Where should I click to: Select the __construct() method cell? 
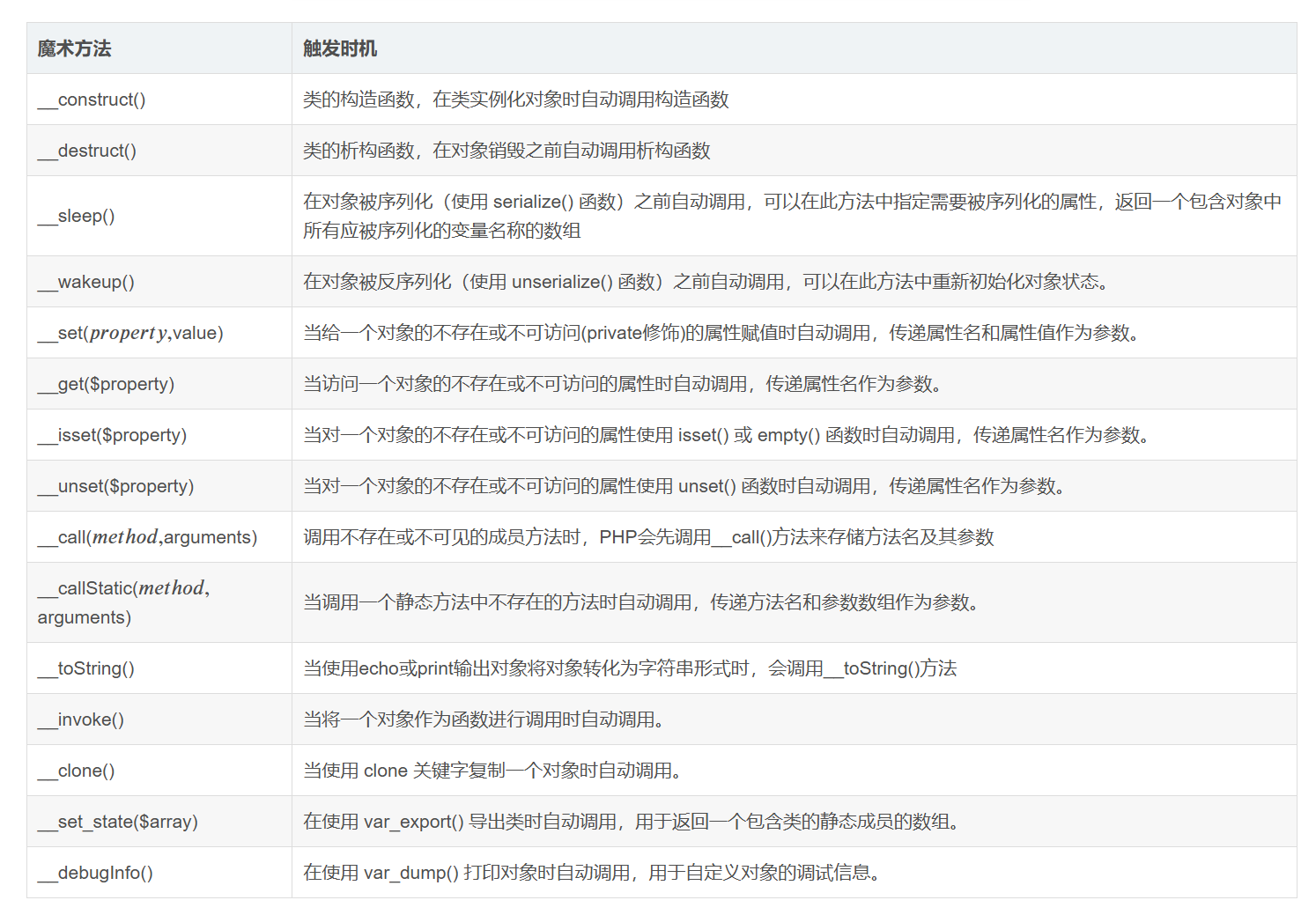159,100
